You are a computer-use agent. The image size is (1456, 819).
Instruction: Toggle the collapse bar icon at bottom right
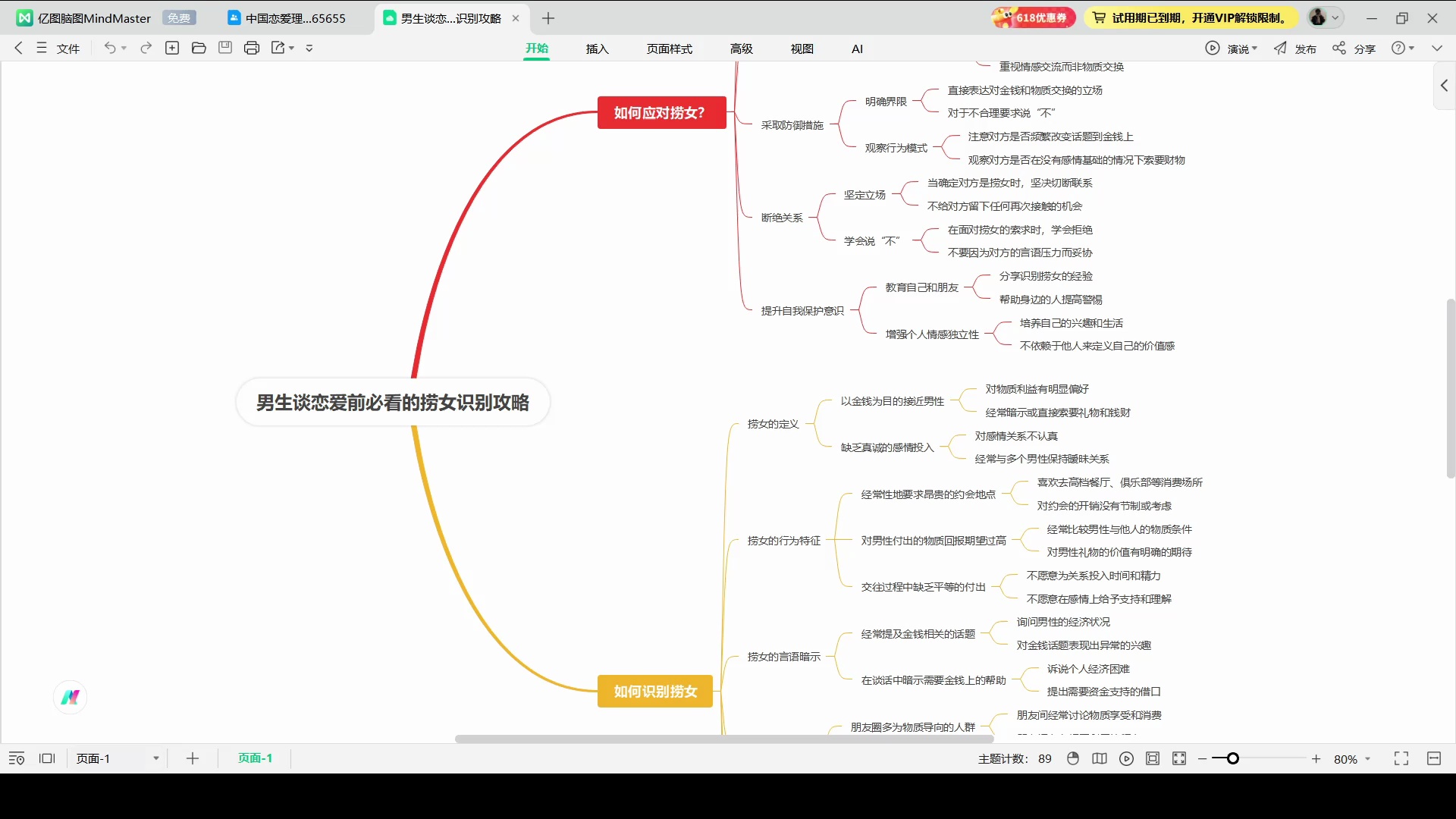[1433, 758]
